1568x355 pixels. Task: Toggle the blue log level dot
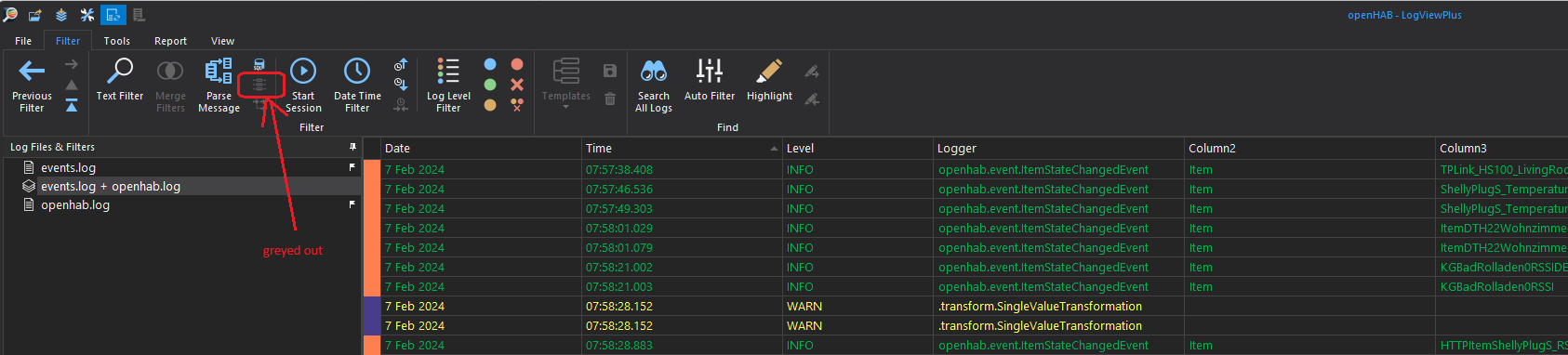[x=490, y=64]
